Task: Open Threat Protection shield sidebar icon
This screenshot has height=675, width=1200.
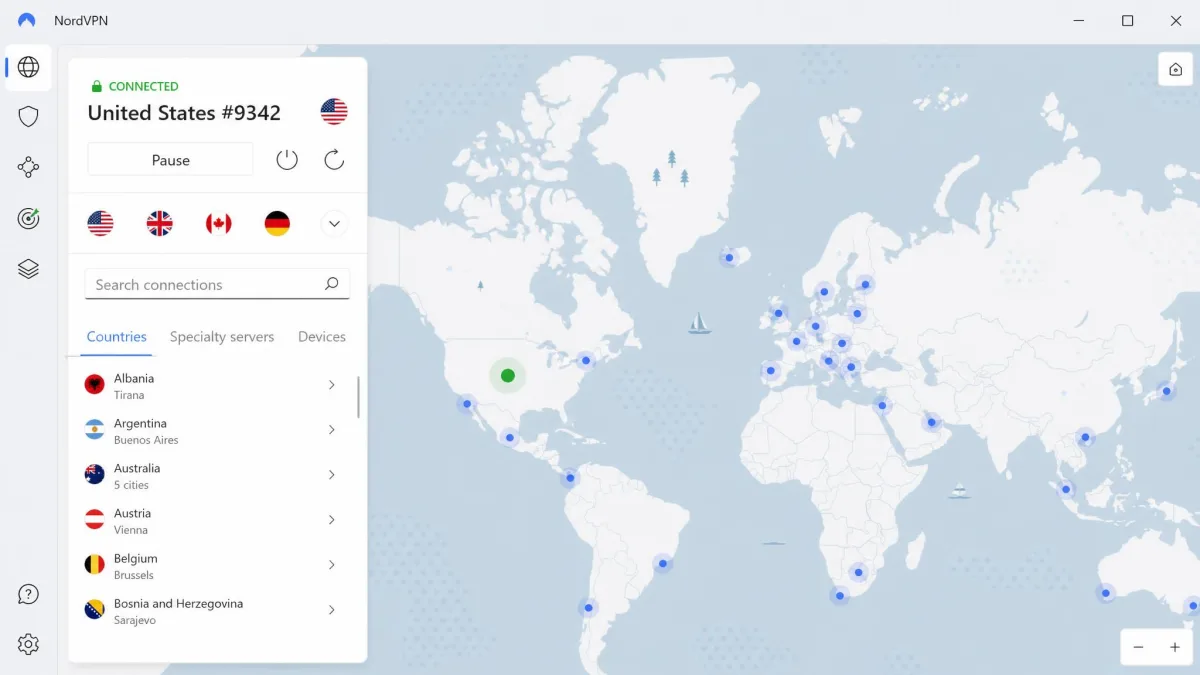Action: (29, 117)
